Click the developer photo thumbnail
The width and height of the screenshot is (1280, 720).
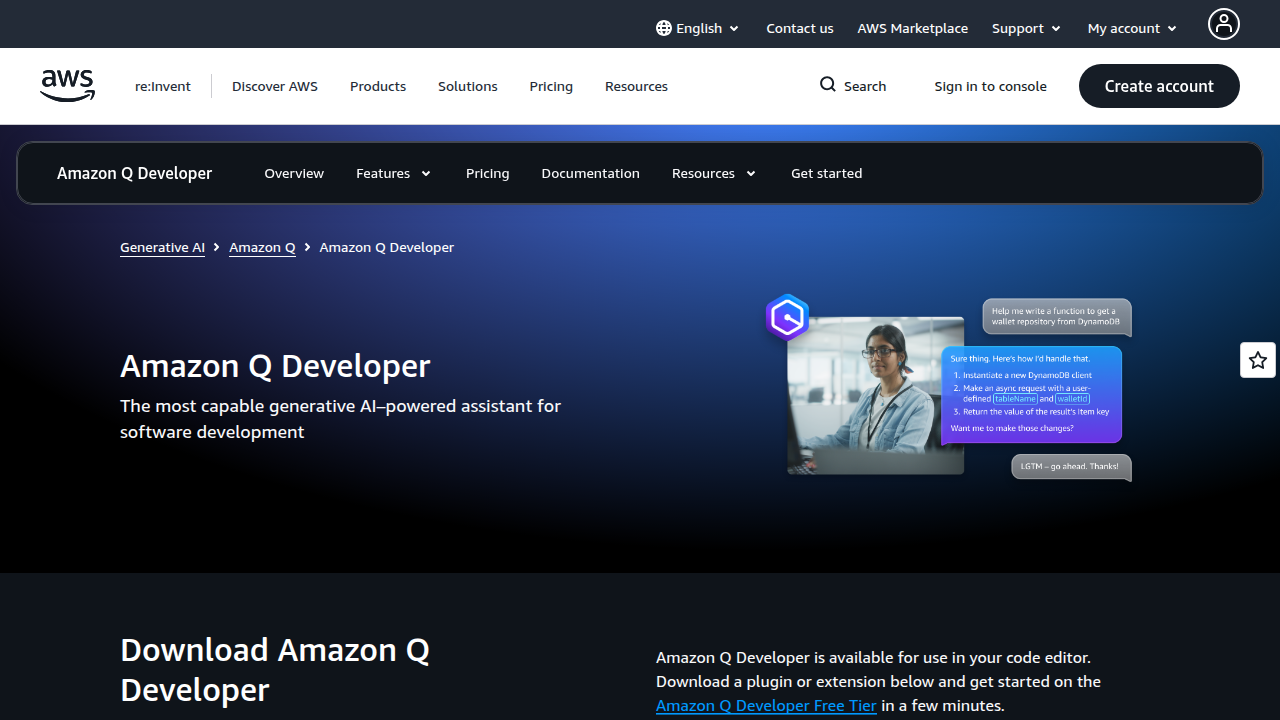pyautogui.click(x=876, y=396)
